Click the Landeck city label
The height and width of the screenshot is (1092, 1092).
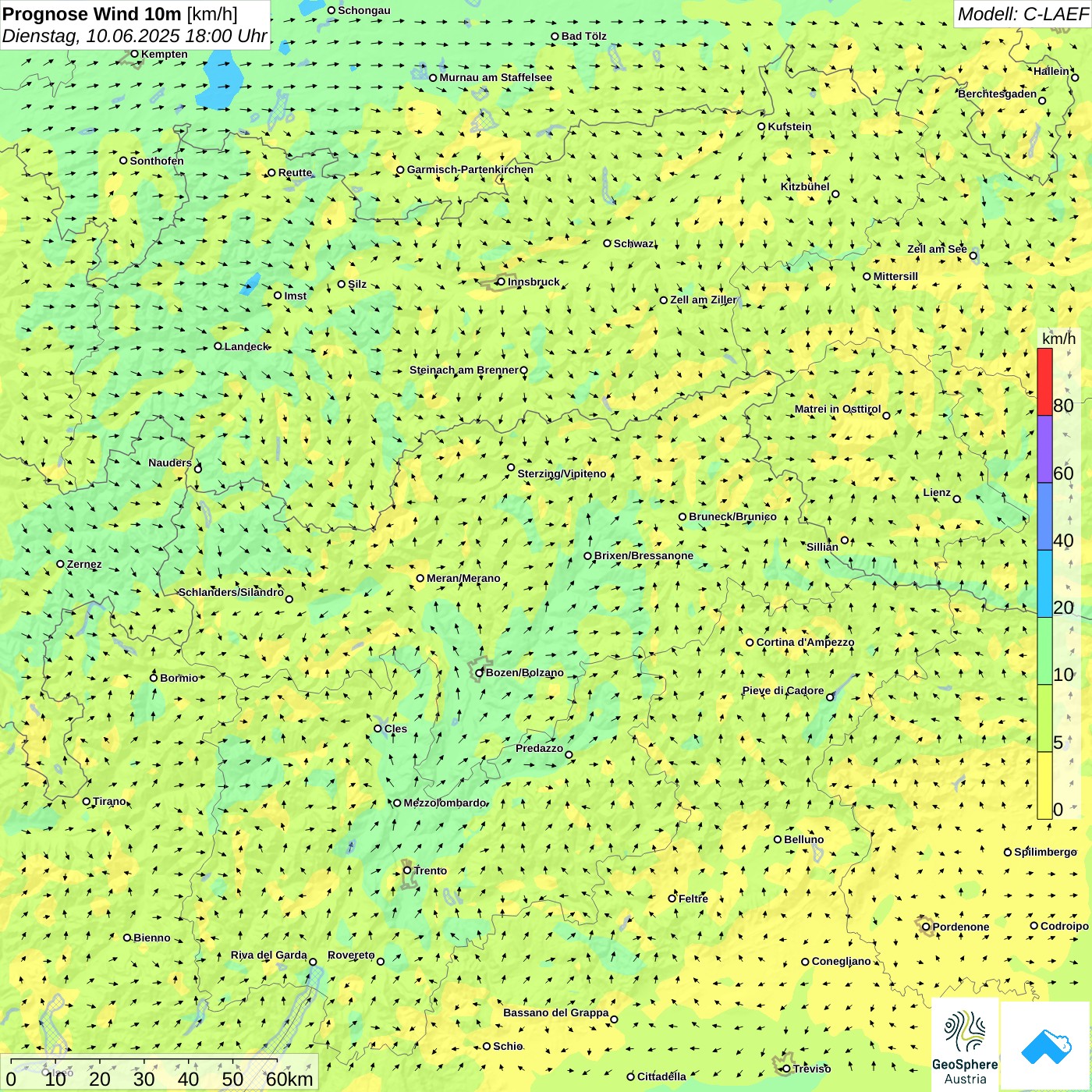tap(246, 346)
